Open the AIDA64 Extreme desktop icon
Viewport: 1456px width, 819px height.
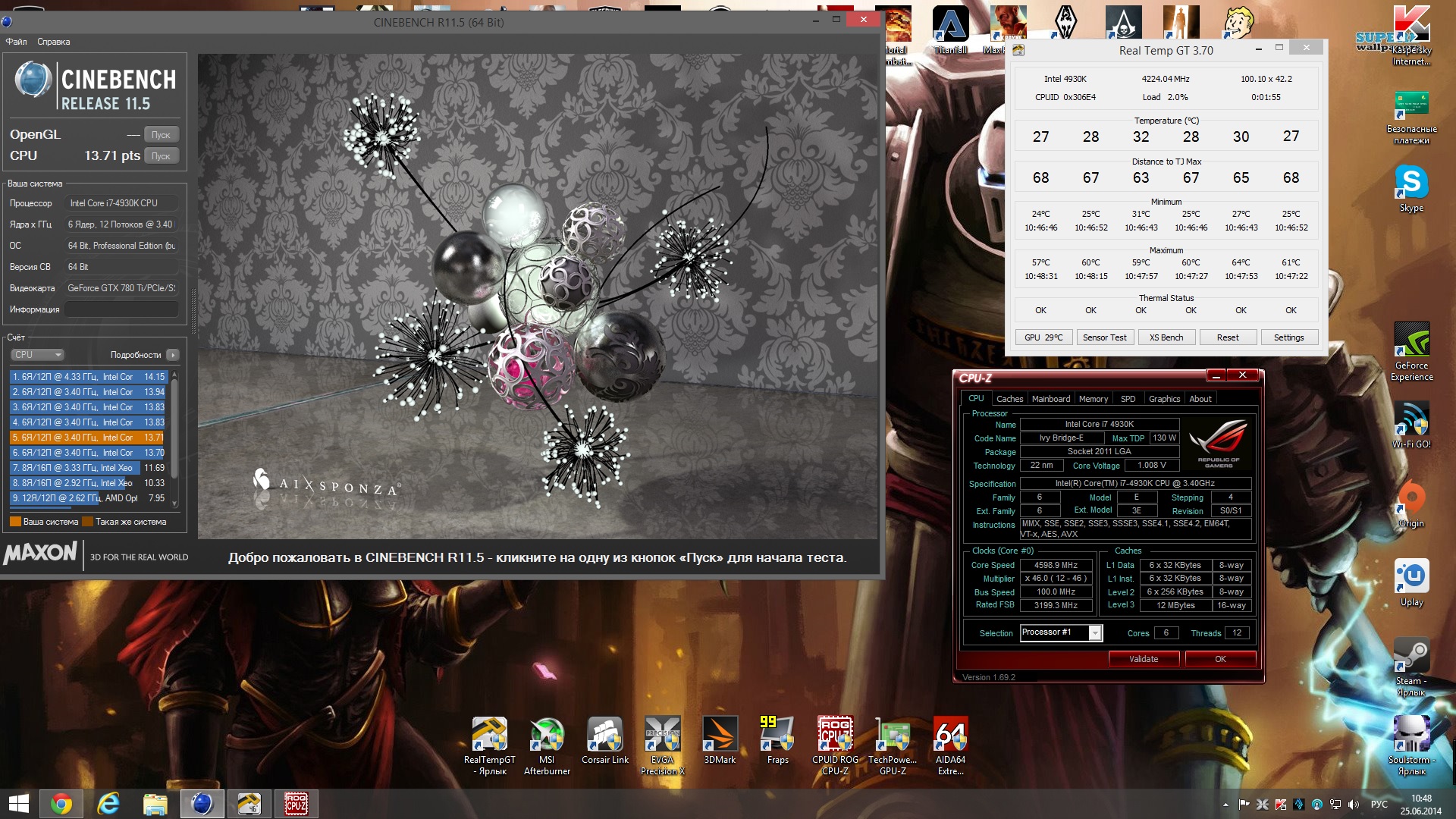(x=950, y=745)
